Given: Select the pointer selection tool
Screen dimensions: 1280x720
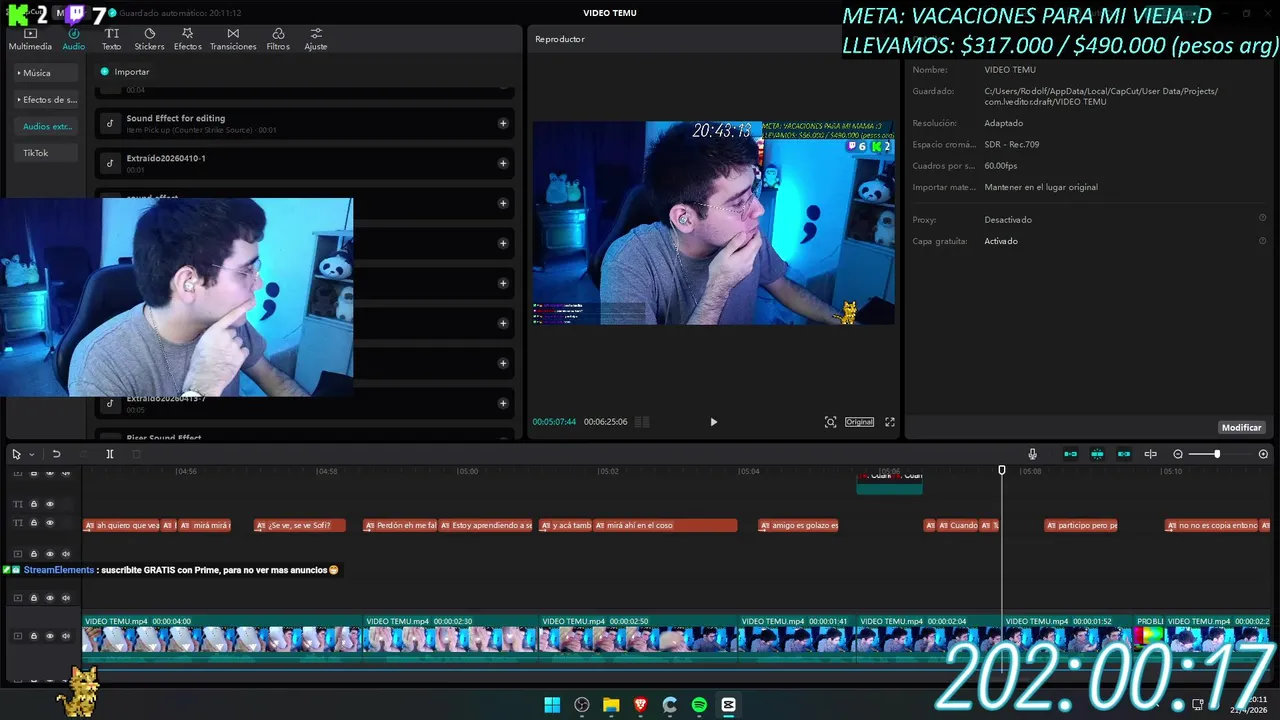Looking at the screenshot, I should pos(16,454).
